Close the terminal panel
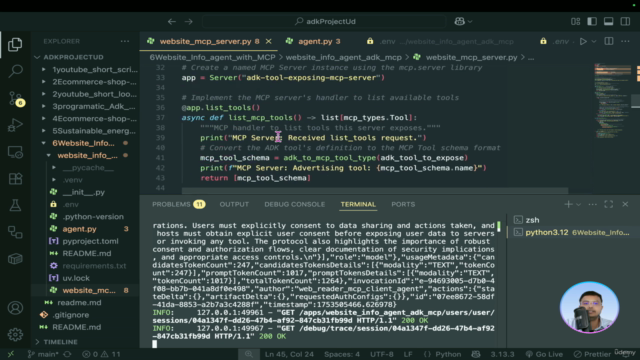Viewport: 640px width, 360px height. (625, 204)
